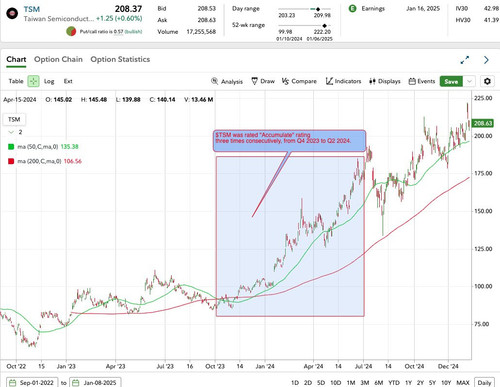Click the green Earnings E icon
The height and width of the screenshot is (387, 500).
pyautogui.click(x=352, y=9)
